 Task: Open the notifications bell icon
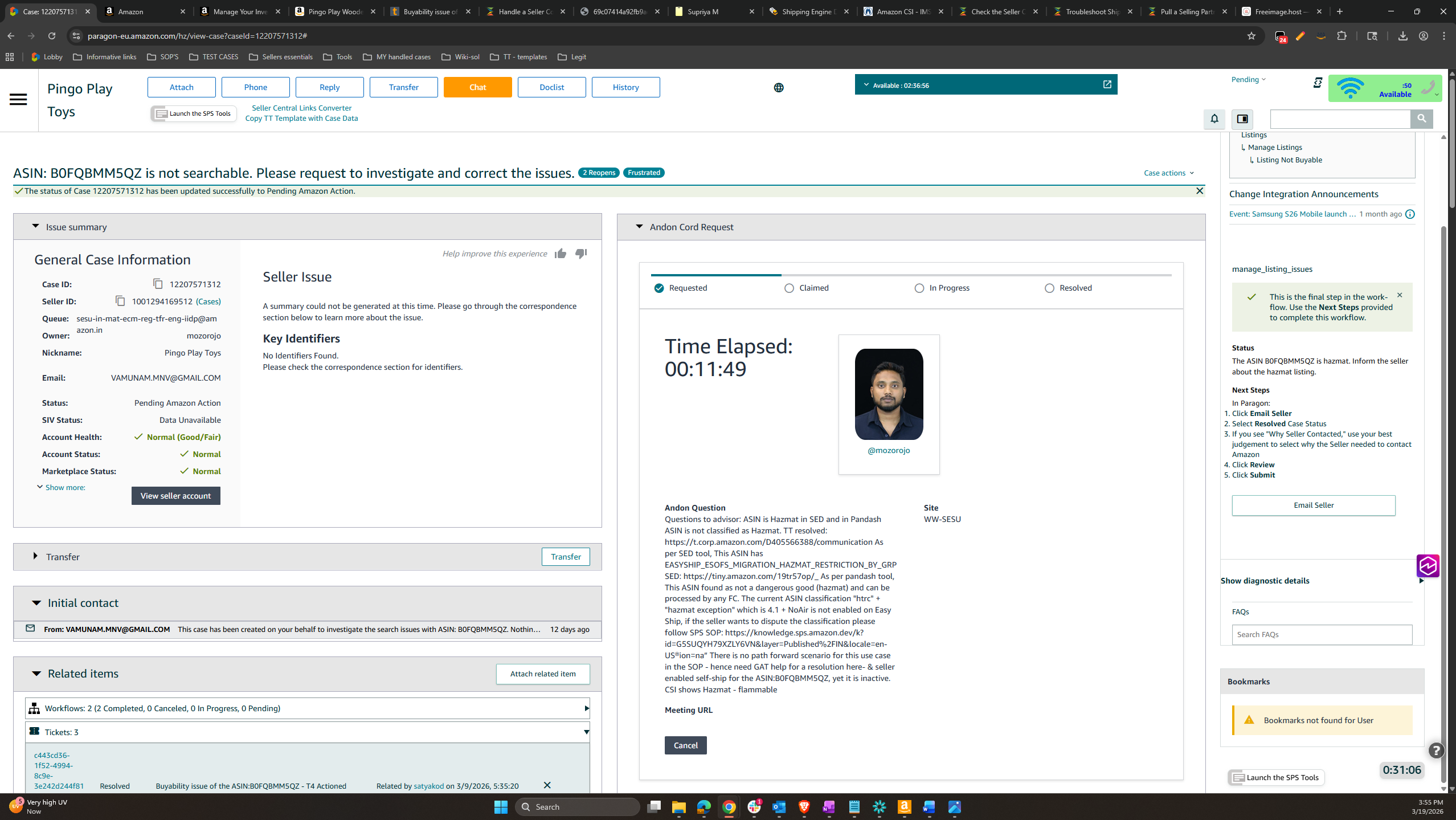pos(1214,119)
